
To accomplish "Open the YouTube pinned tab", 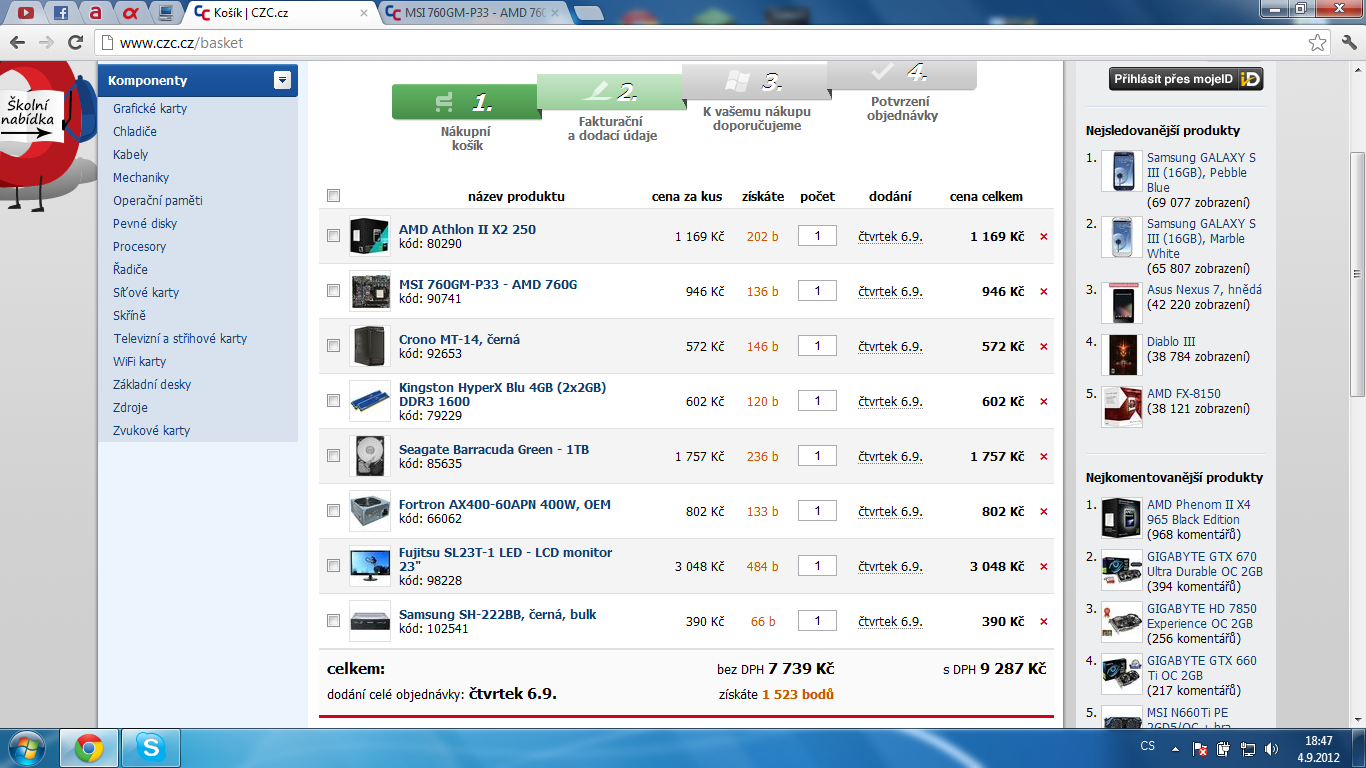I will pyautogui.click(x=25, y=13).
